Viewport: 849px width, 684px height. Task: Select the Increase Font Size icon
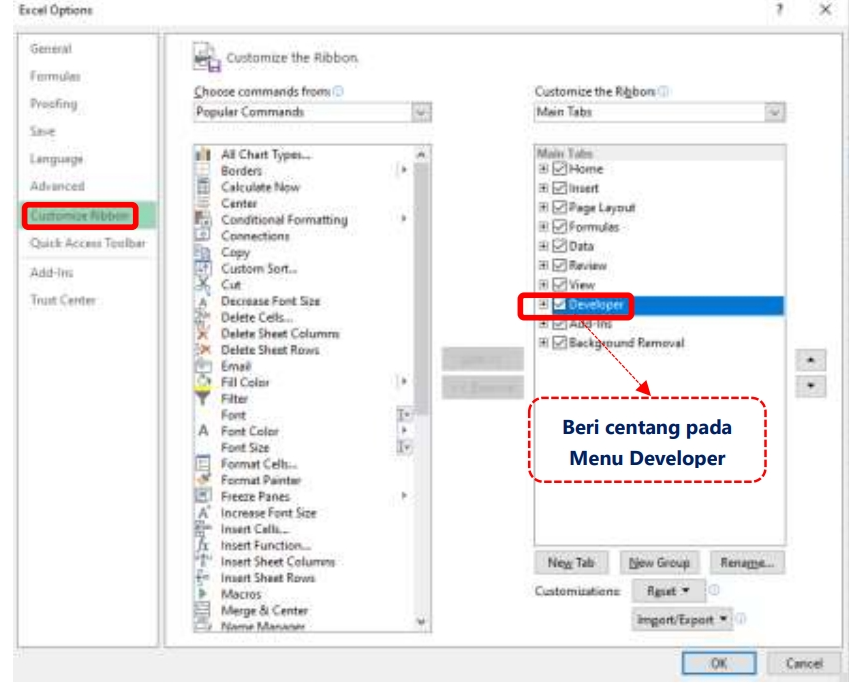pyautogui.click(x=203, y=513)
